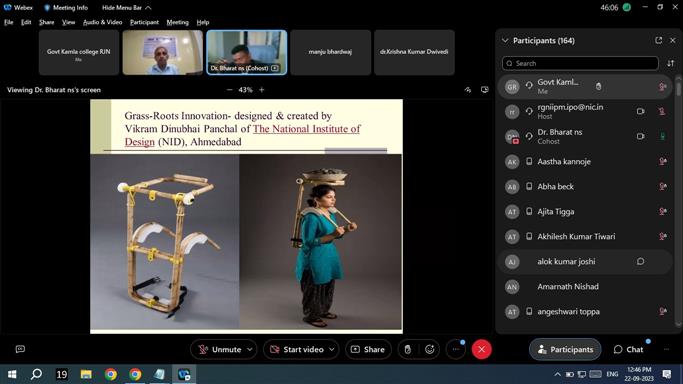The width and height of the screenshot is (683, 384).
Task: Open the Help menu
Action: pyautogui.click(x=203, y=22)
